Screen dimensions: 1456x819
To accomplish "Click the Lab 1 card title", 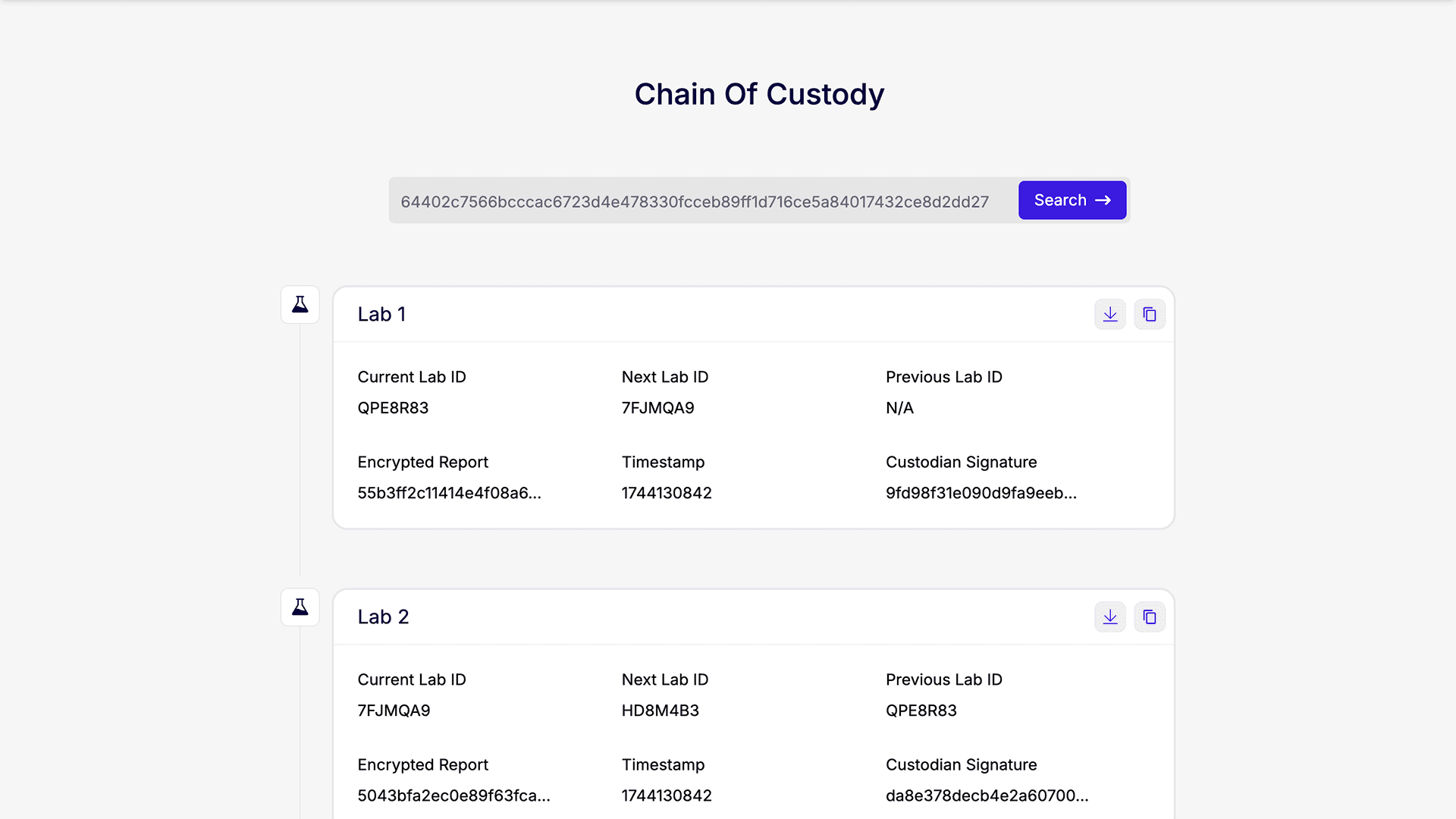I will pos(381,315).
